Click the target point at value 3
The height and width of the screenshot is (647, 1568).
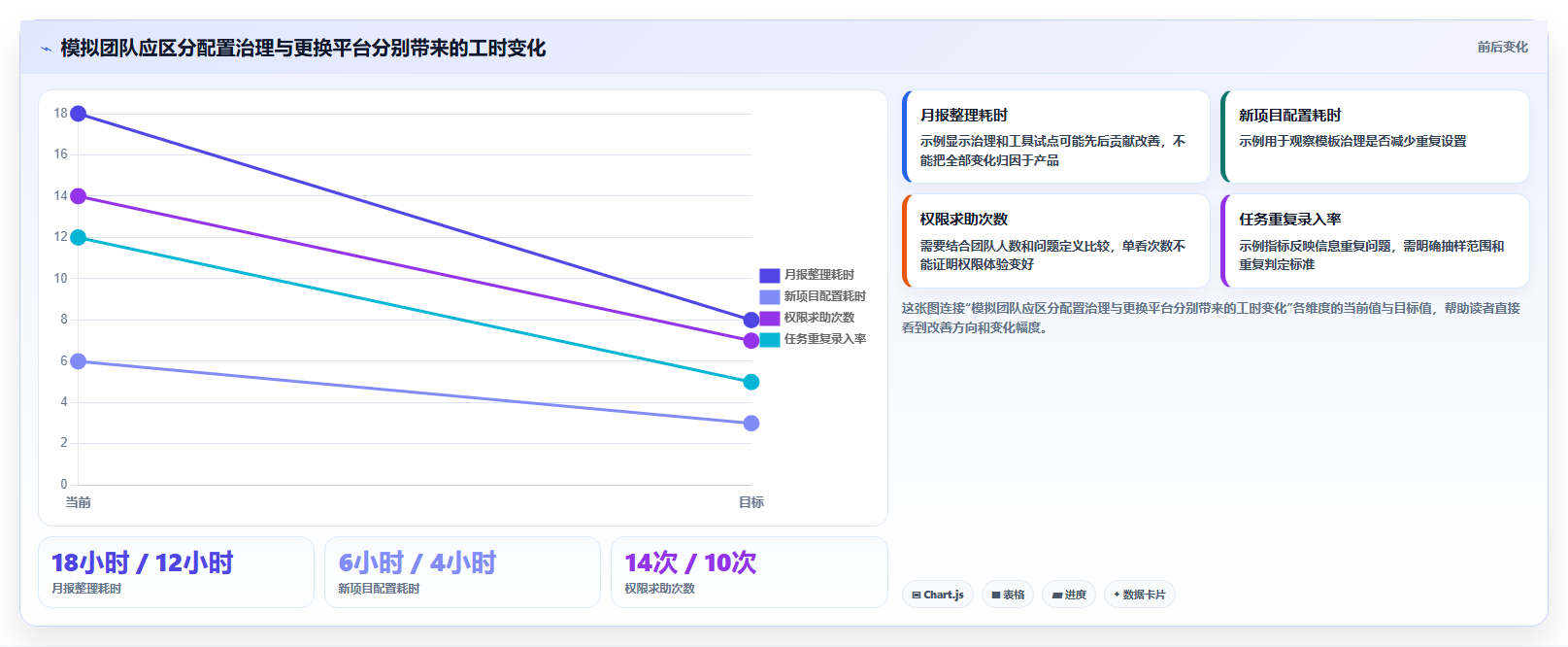(751, 424)
